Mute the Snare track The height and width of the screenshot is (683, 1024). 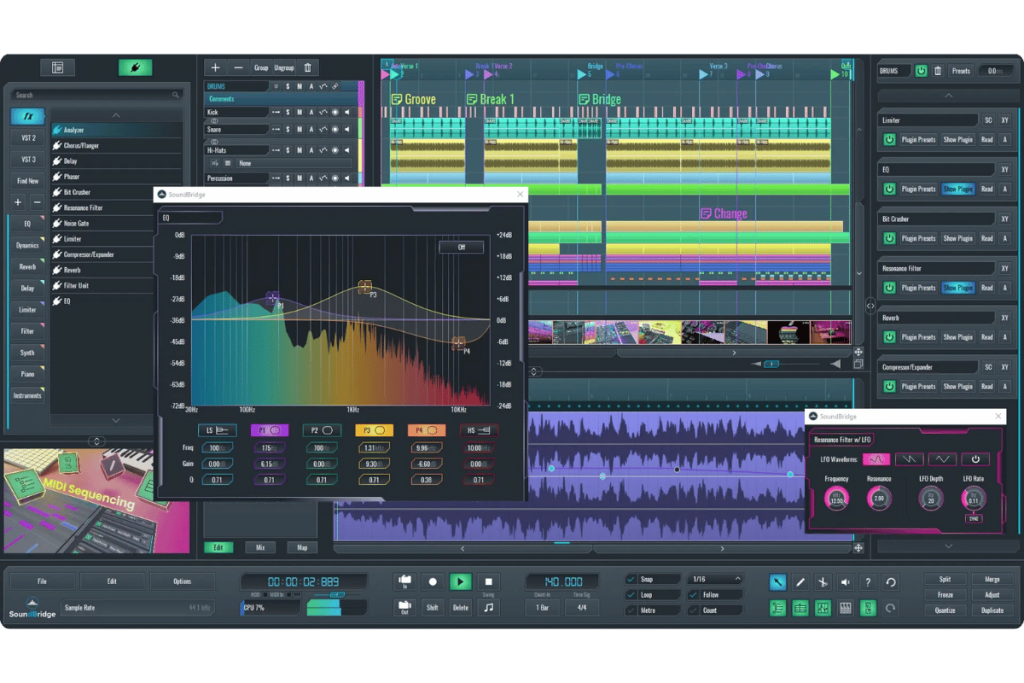pos(299,129)
